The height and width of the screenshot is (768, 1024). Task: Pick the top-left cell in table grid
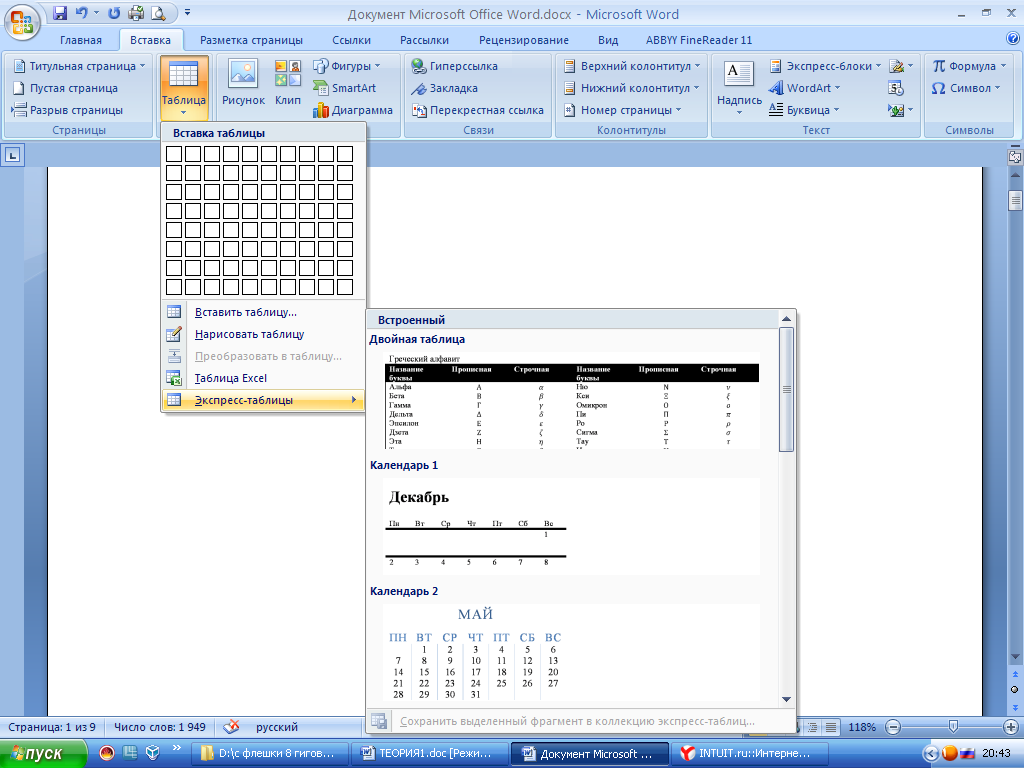pos(174,153)
